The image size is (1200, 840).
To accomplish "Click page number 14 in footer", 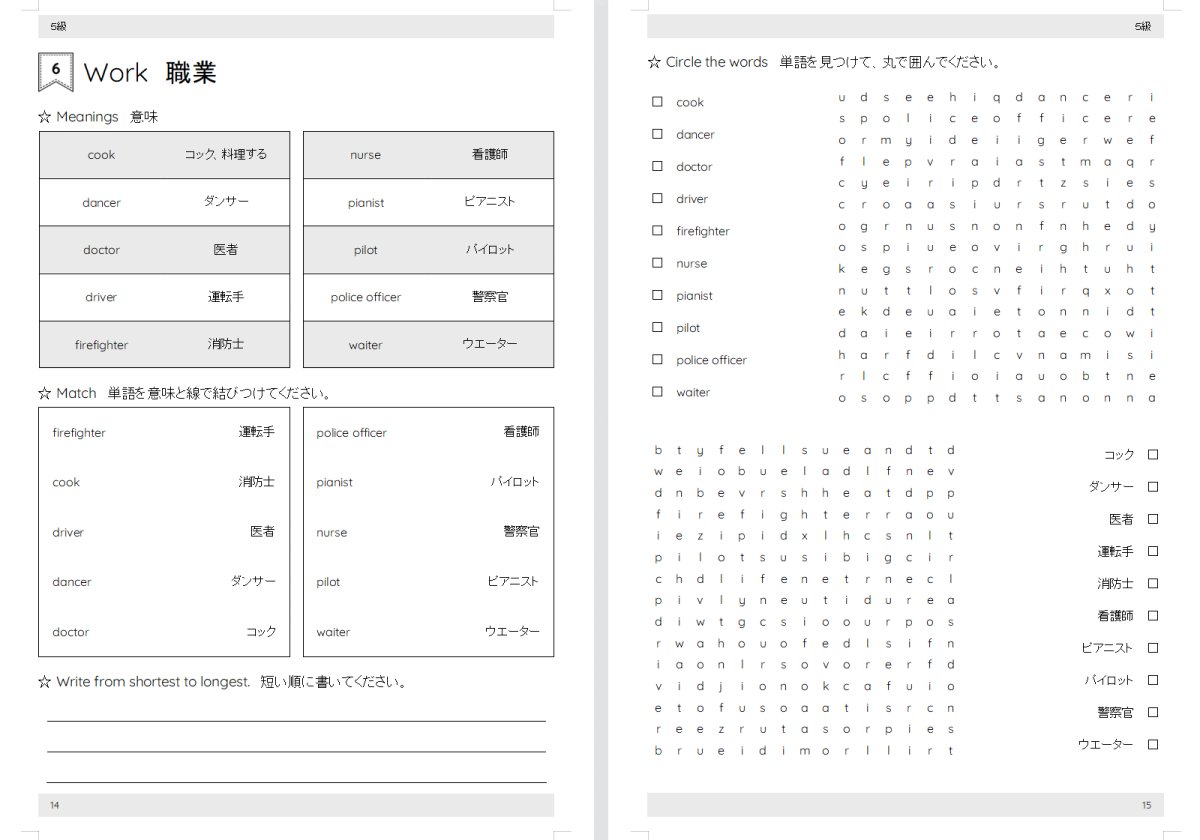I will [x=54, y=805].
